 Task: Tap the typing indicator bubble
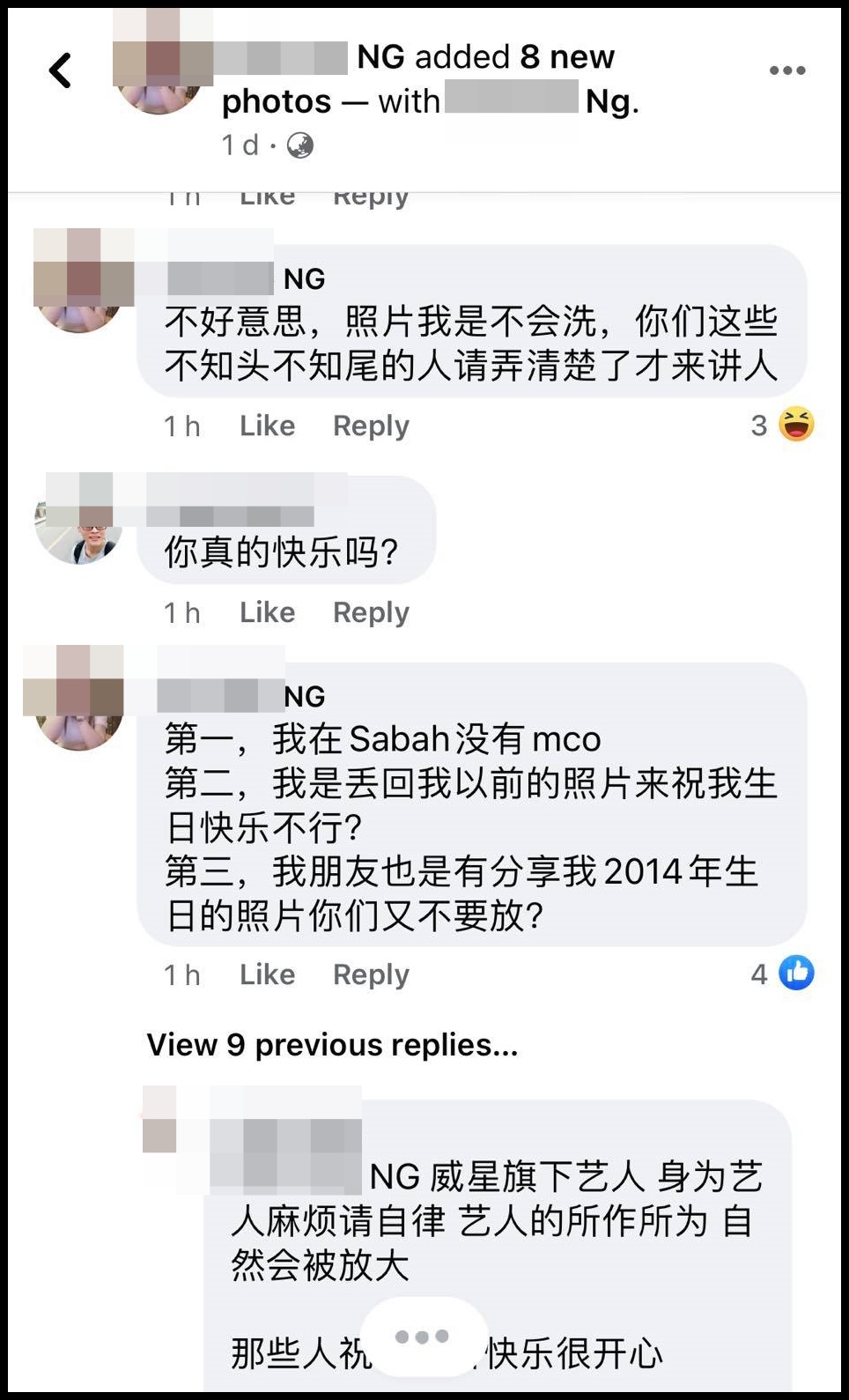click(424, 1337)
